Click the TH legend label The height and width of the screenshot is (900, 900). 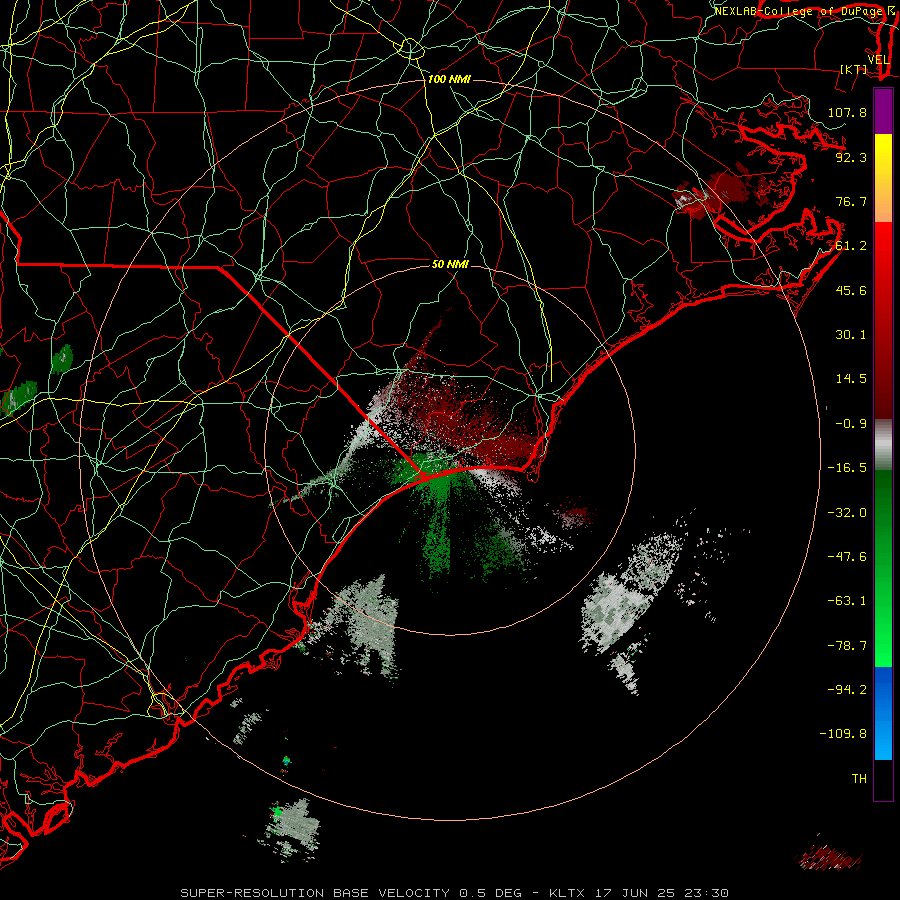point(859,779)
